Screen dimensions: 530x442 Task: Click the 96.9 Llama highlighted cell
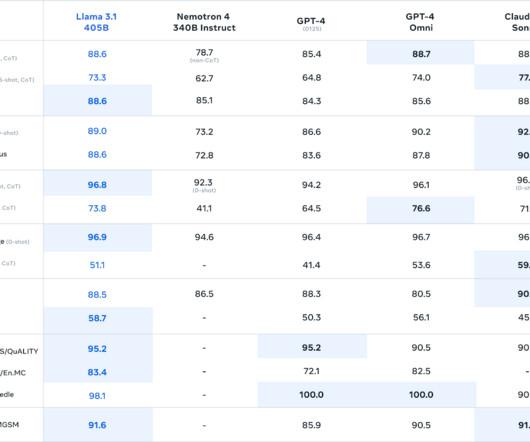[97, 238]
